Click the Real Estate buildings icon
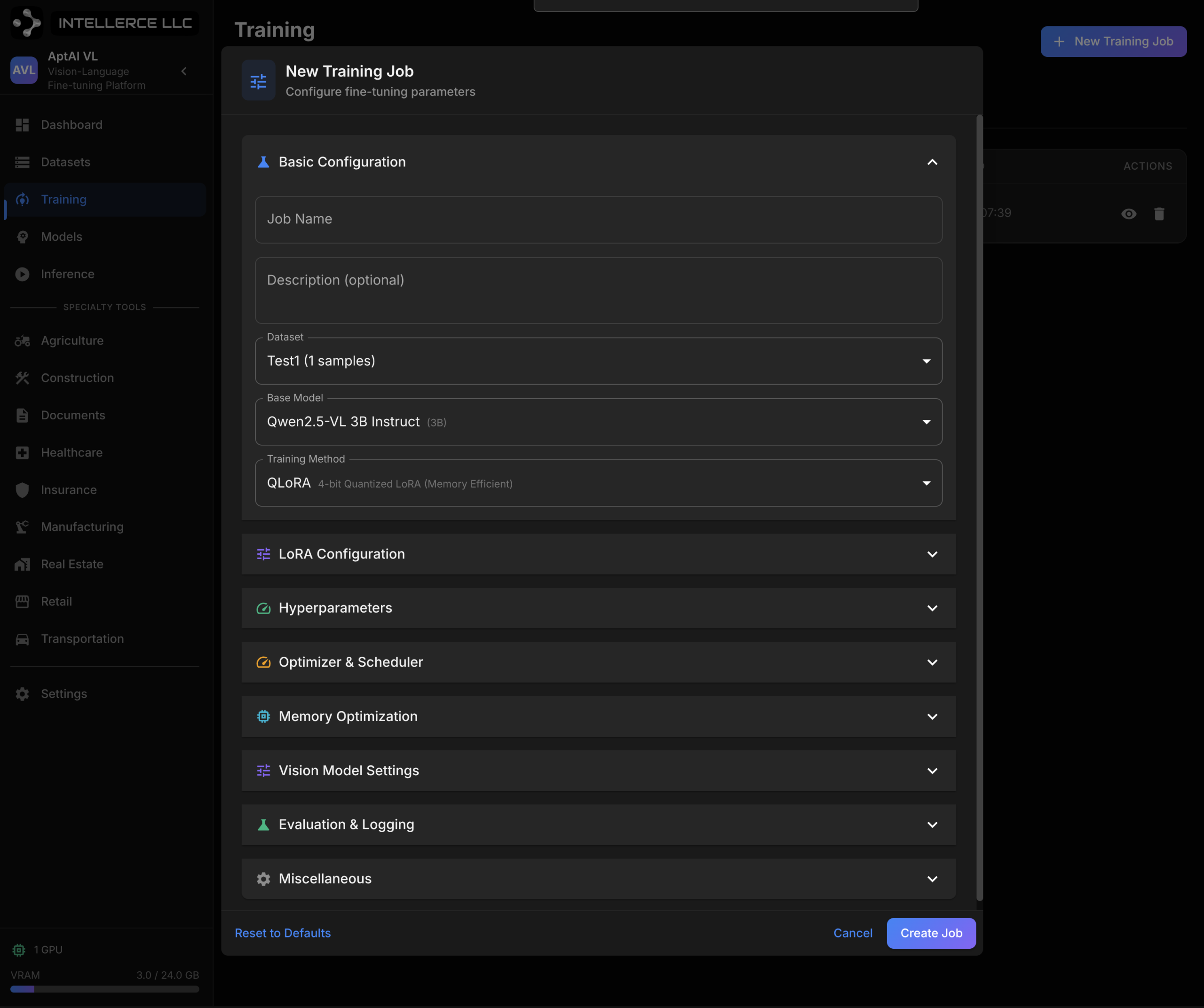 23,564
